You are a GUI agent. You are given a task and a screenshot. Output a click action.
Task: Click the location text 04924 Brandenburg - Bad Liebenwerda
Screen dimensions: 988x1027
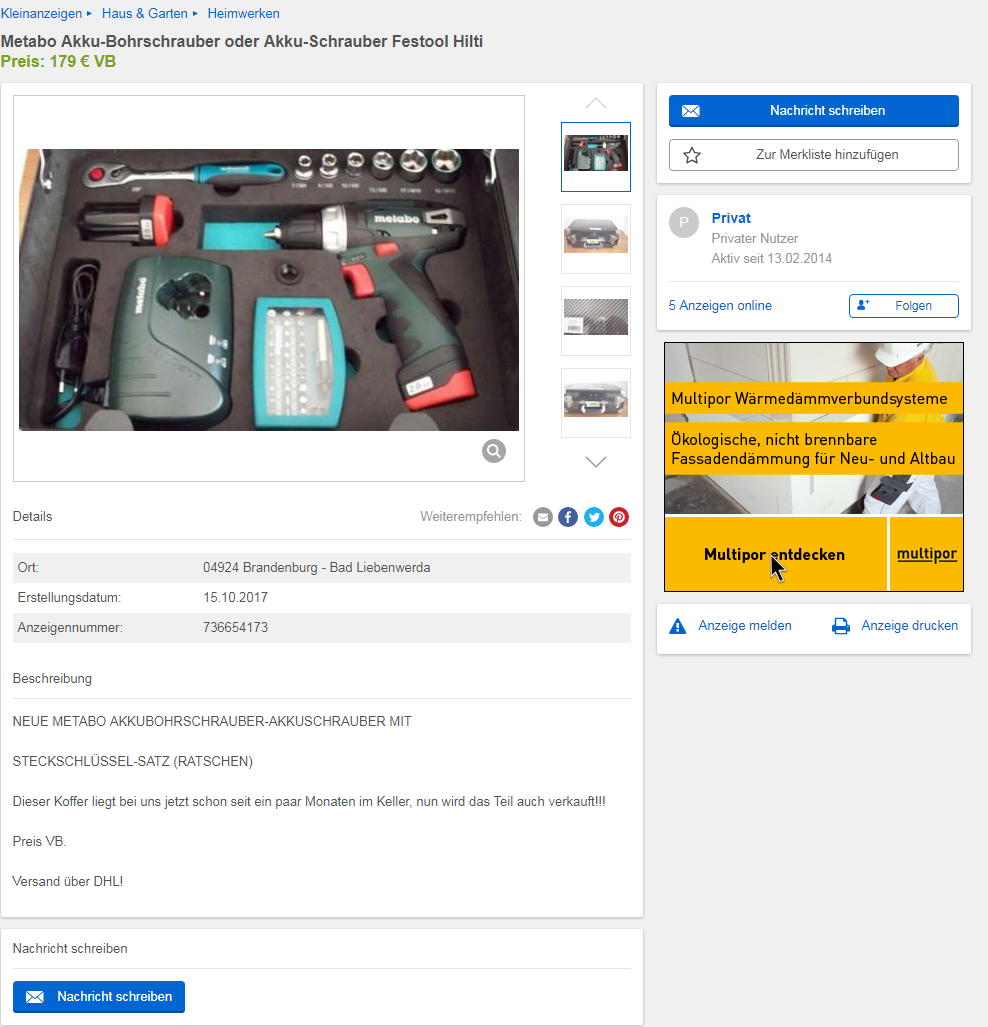pos(316,567)
